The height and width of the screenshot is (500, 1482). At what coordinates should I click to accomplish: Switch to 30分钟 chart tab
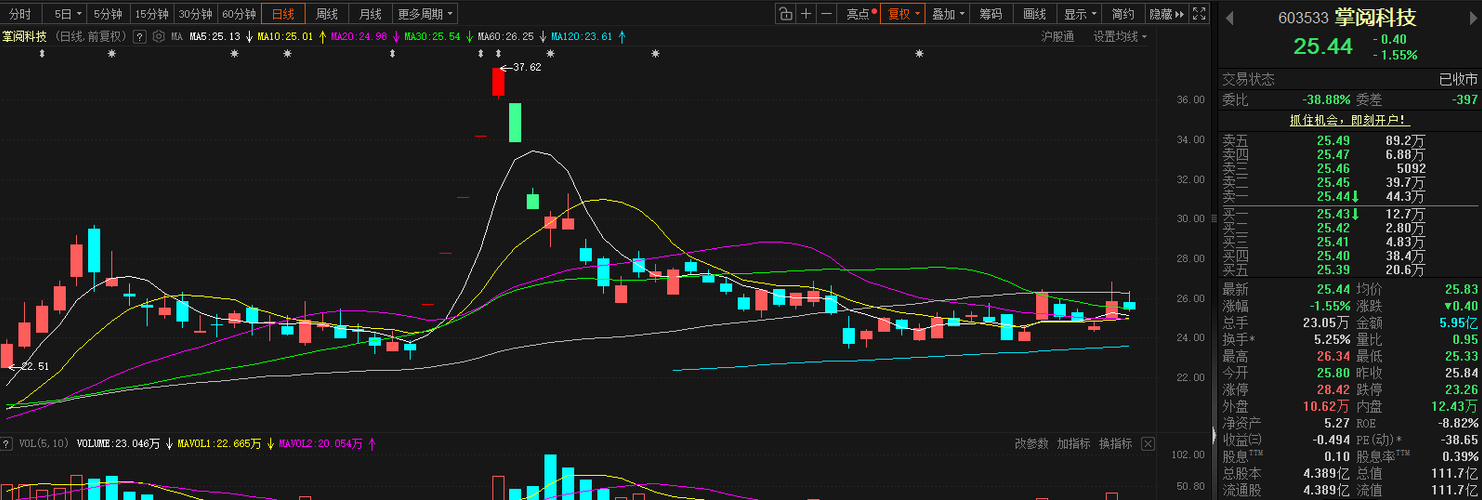point(196,14)
